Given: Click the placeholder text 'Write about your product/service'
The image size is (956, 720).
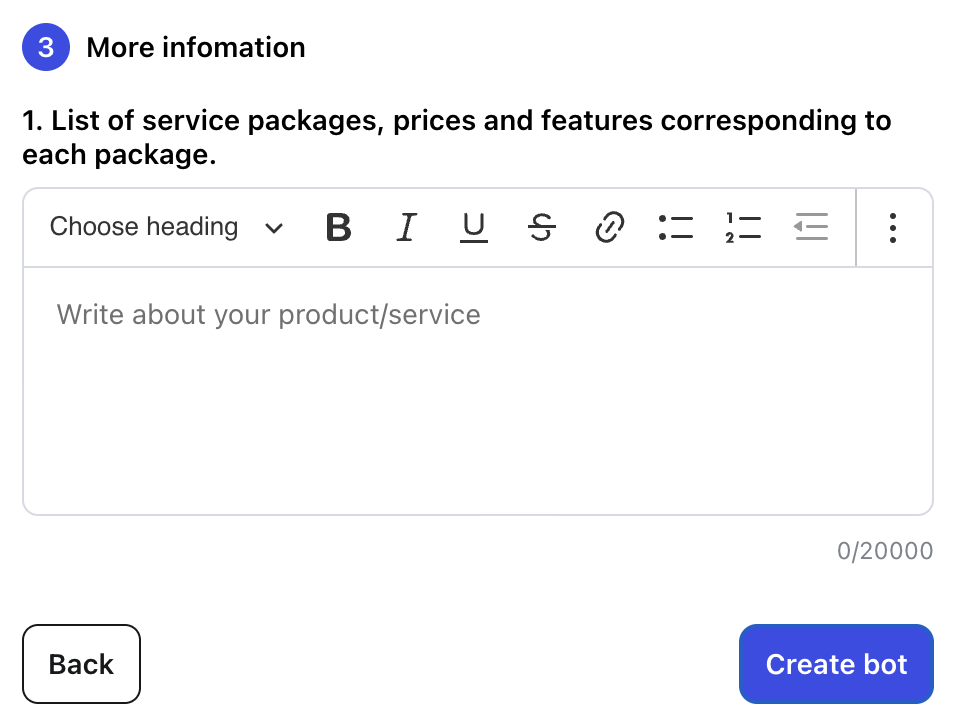Looking at the screenshot, I should click(x=268, y=315).
